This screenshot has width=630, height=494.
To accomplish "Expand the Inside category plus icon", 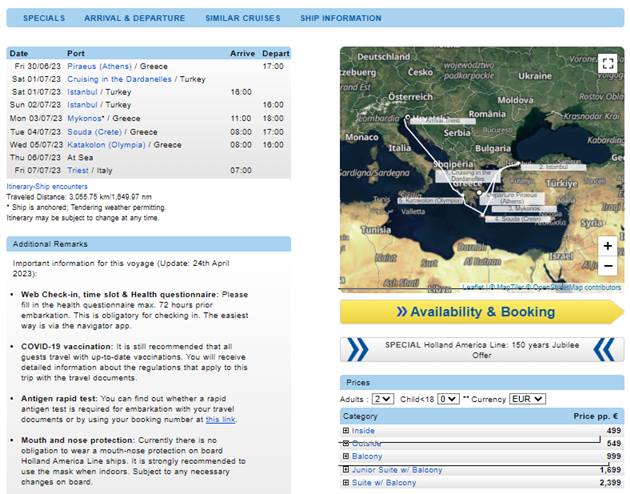I will (x=346, y=430).
